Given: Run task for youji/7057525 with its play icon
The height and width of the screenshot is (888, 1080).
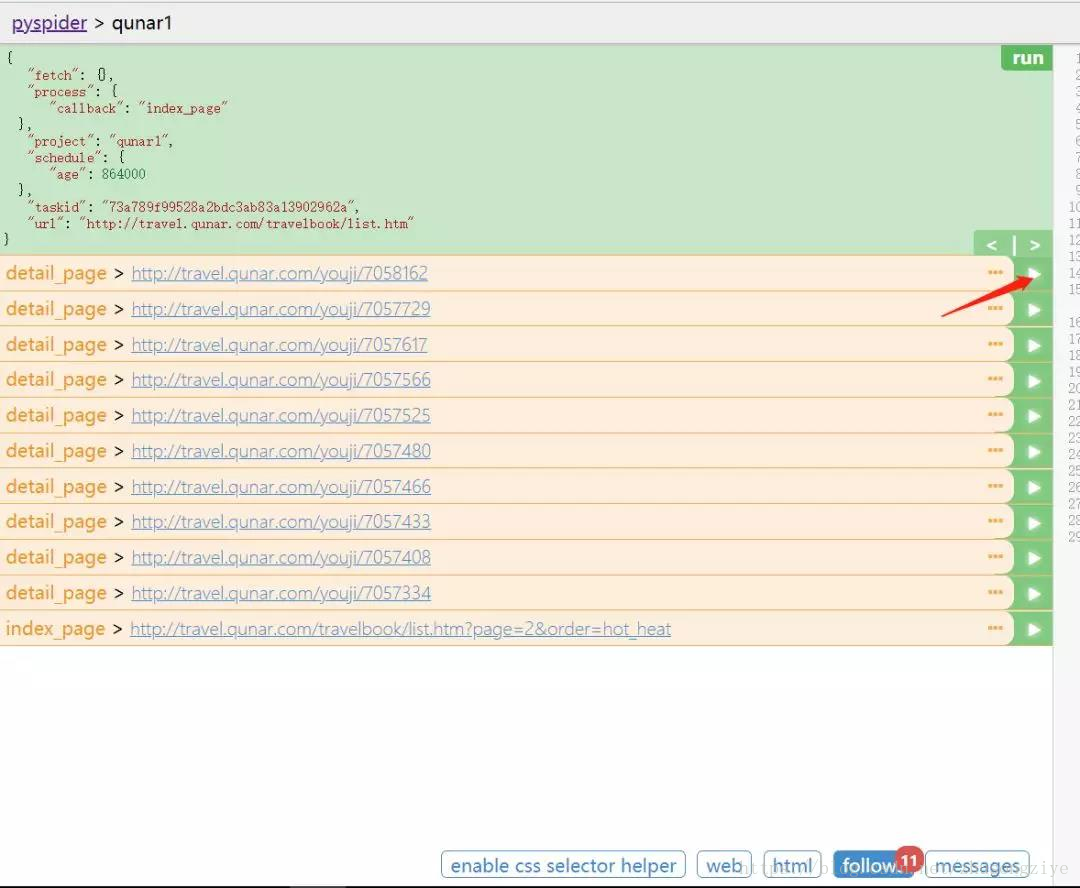Looking at the screenshot, I should coord(1033,416).
